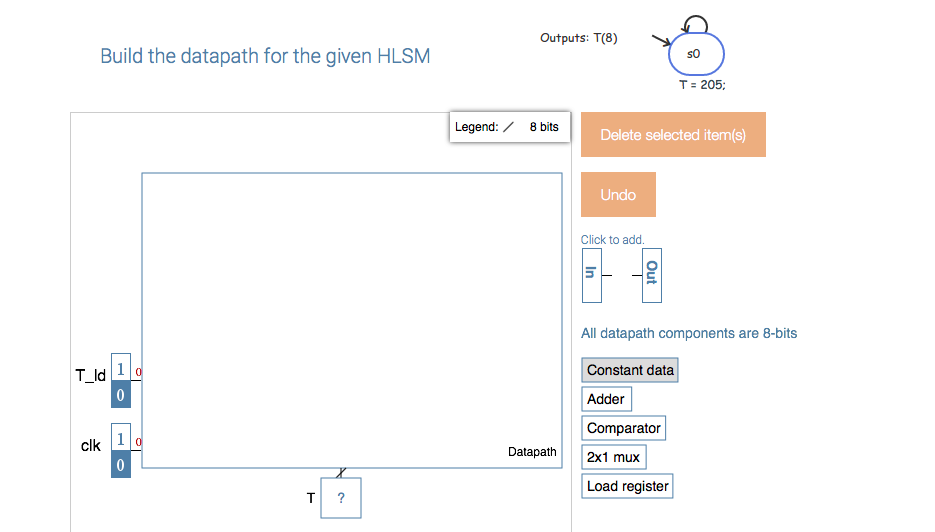Set clk input to 0

pos(120,465)
